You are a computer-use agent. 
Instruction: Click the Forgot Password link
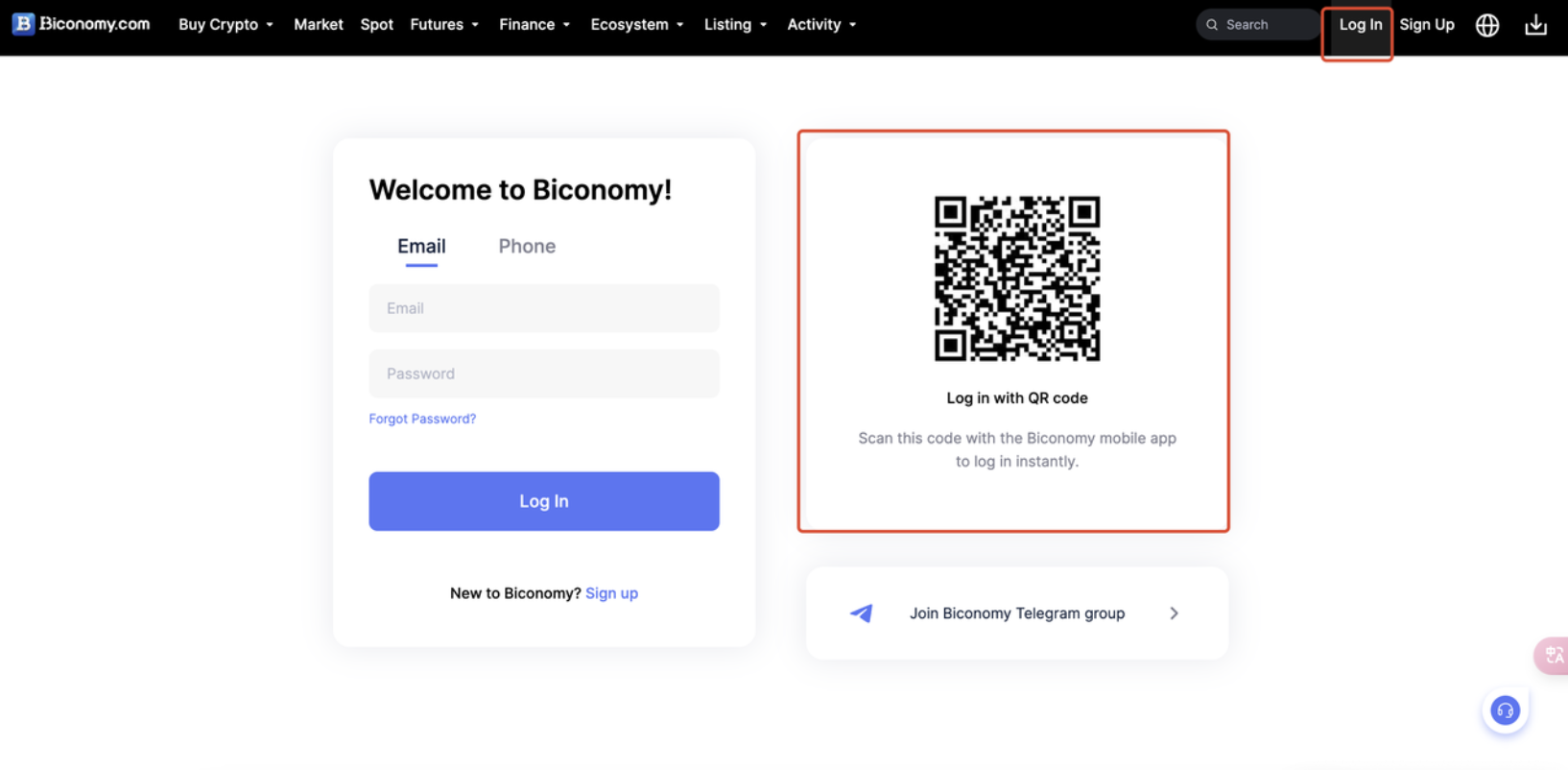422,419
